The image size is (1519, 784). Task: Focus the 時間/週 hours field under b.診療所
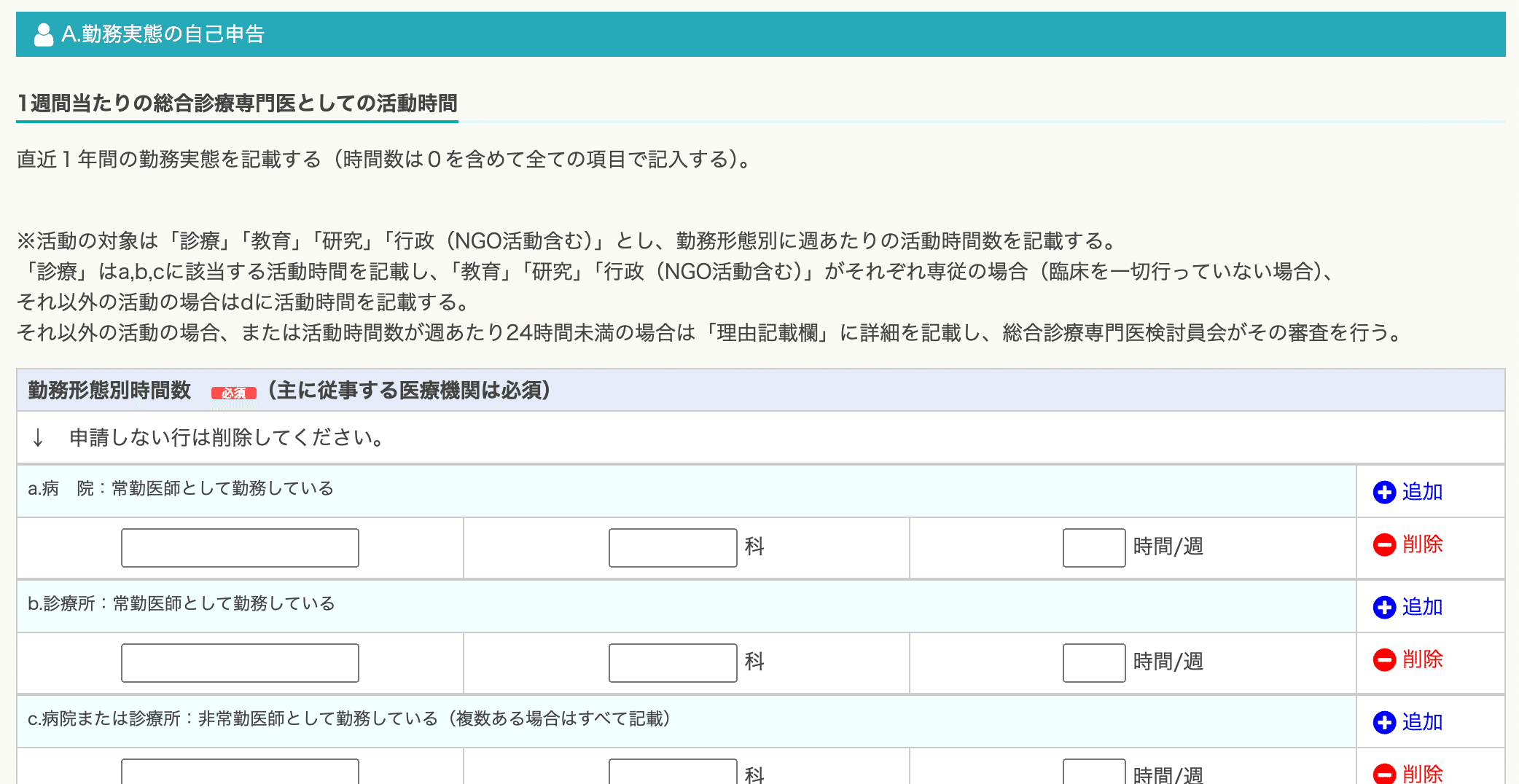pos(1094,663)
